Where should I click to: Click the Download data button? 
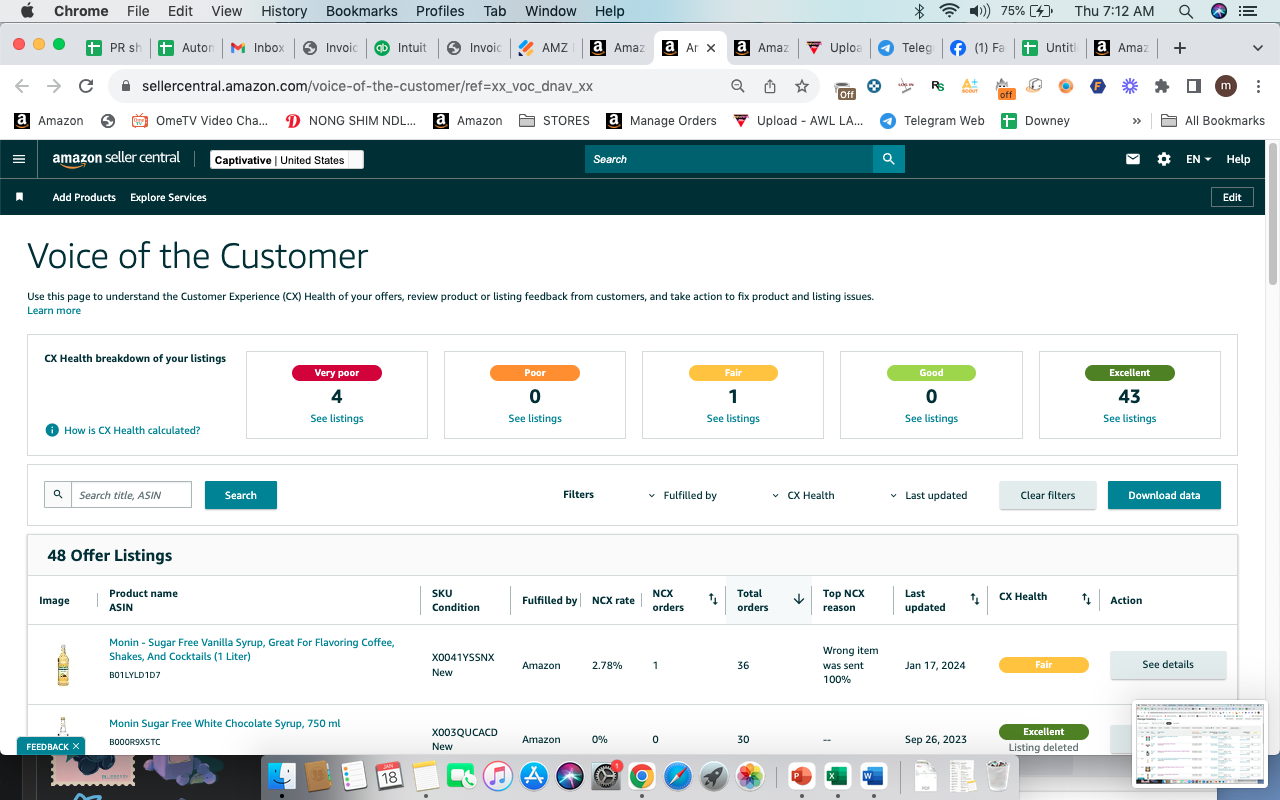[1164, 495]
